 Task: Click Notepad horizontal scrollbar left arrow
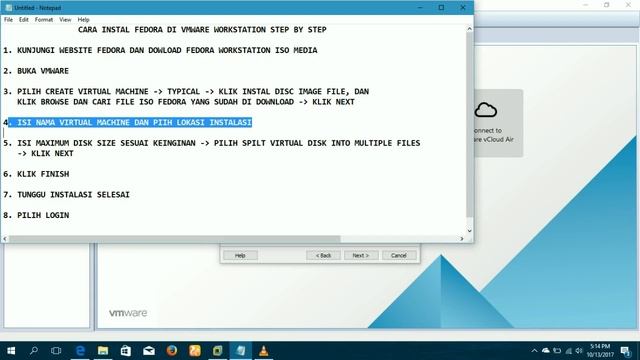coord(5,239)
